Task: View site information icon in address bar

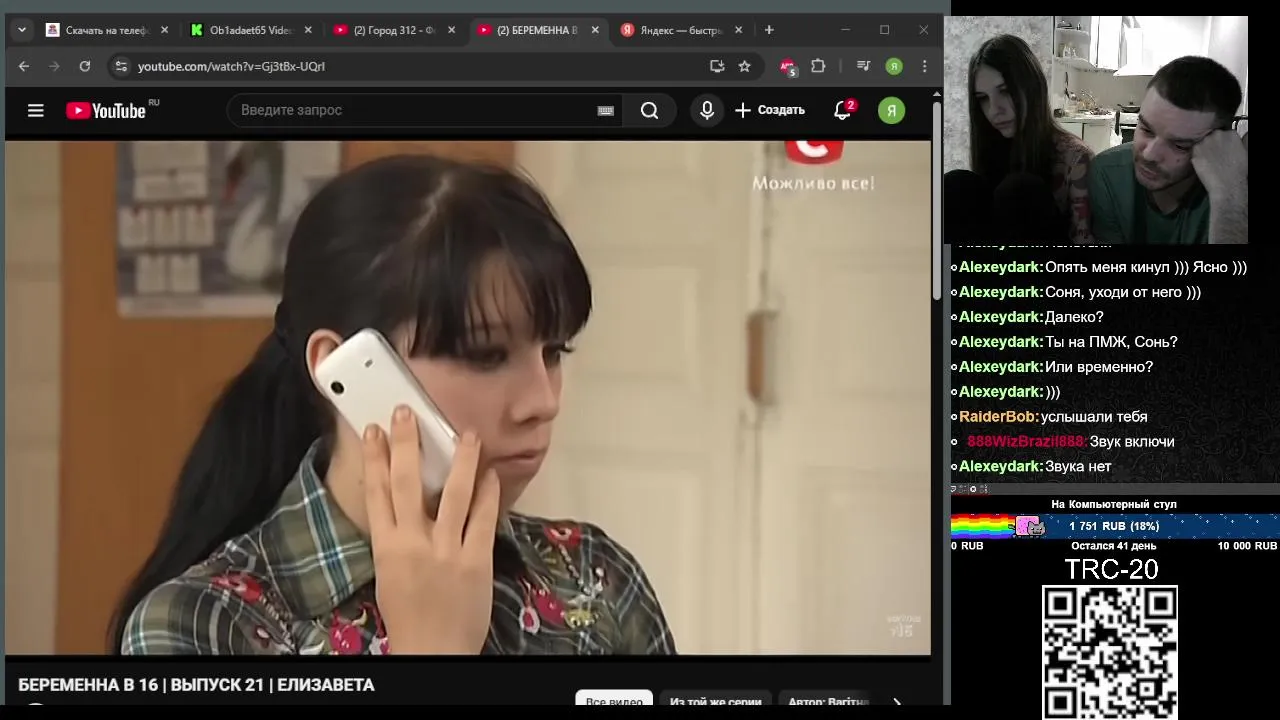Action: 121,66
